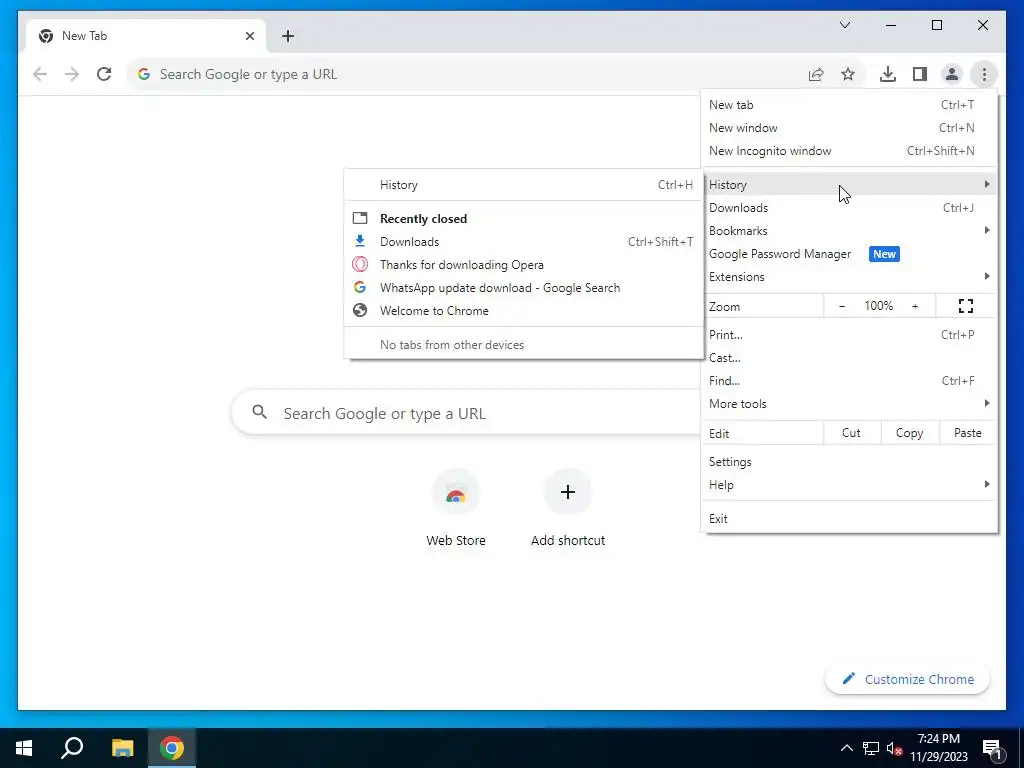Screen dimensions: 1024x768
Task: Open New Incognito window
Action: pyautogui.click(x=849, y=151)
